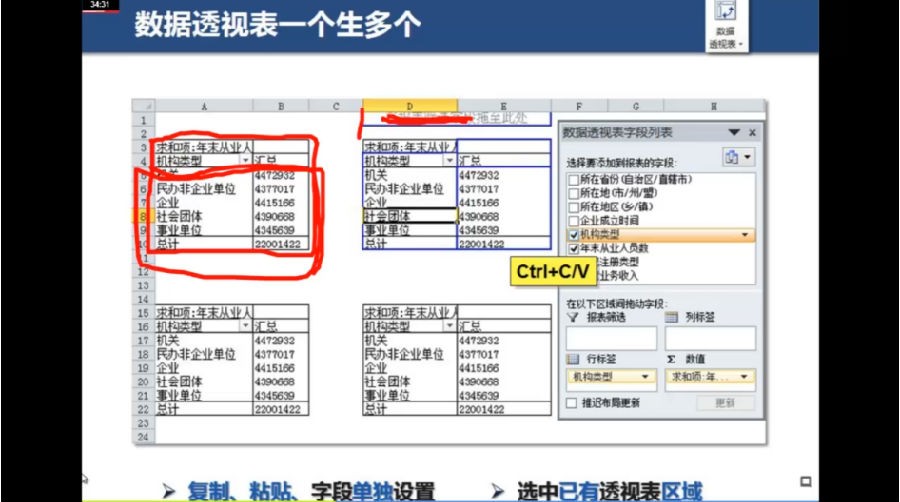
Task: Select cell D21 事业单位
Action: pos(410,395)
